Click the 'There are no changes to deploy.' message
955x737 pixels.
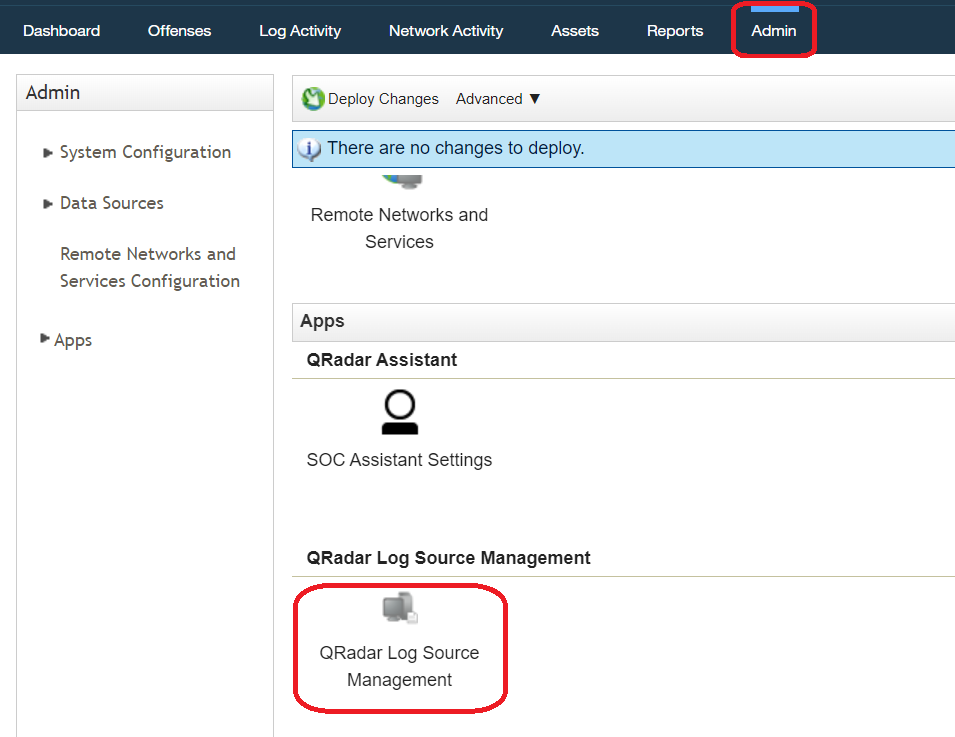tap(456, 148)
